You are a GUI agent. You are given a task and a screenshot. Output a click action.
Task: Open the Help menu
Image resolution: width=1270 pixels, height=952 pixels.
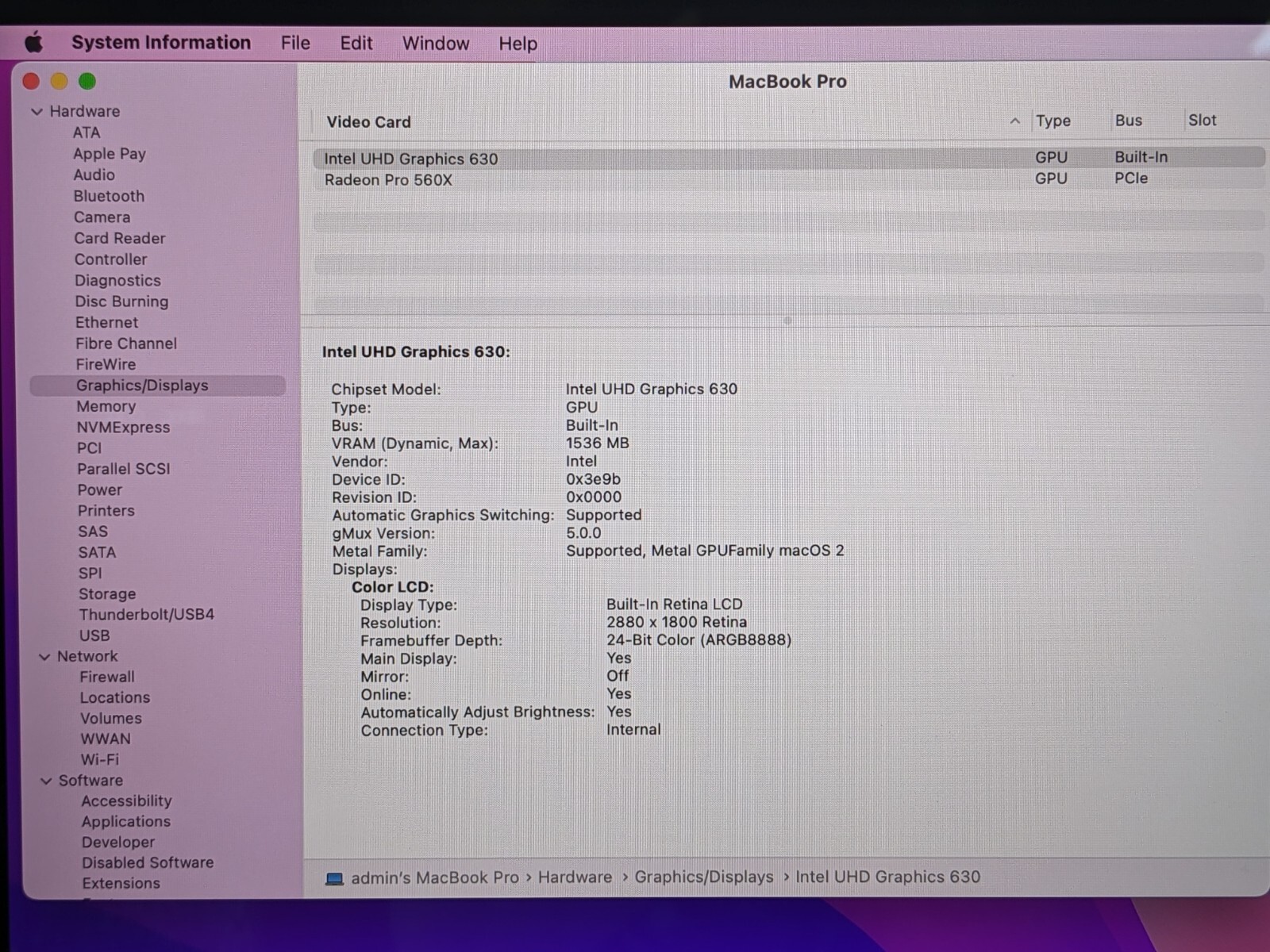point(518,44)
